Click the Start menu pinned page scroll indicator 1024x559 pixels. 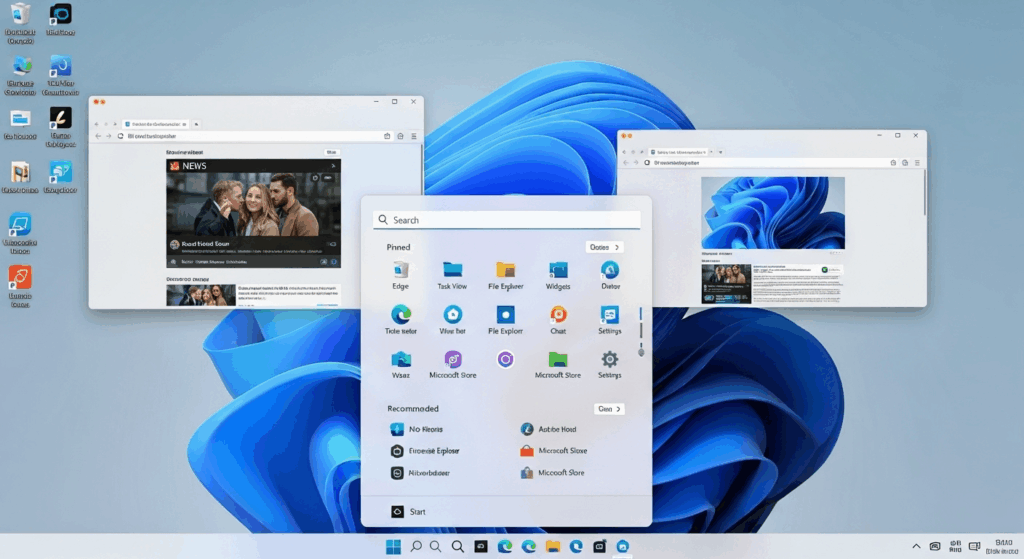[641, 330]
